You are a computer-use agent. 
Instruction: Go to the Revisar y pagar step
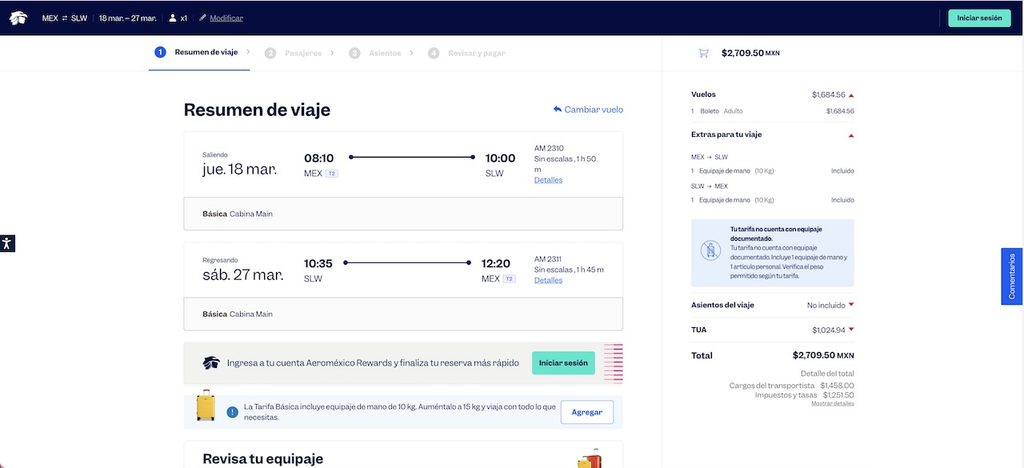(x=466, y=53)
